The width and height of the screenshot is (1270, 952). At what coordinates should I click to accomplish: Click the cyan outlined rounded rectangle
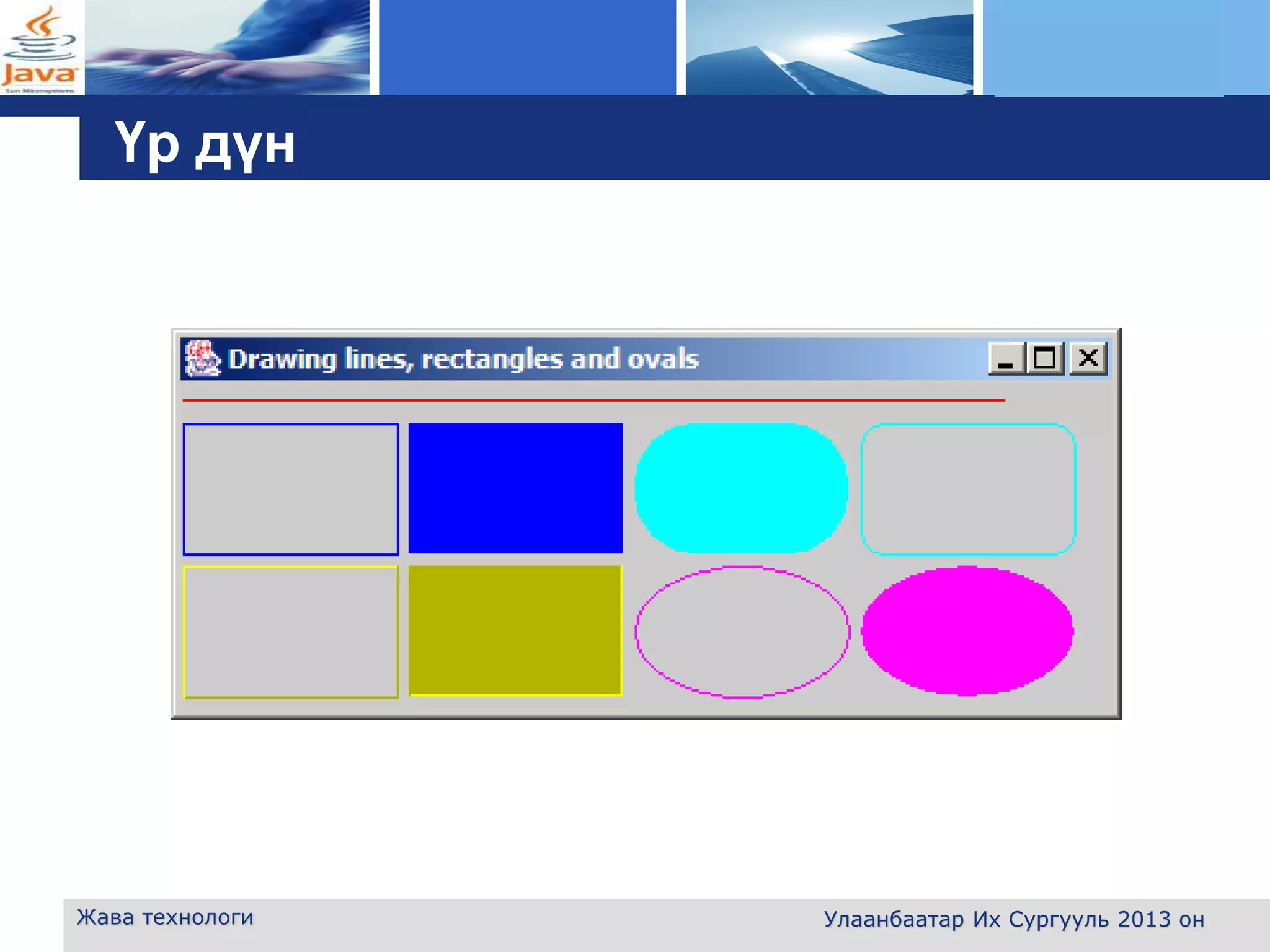click(968, 489)
